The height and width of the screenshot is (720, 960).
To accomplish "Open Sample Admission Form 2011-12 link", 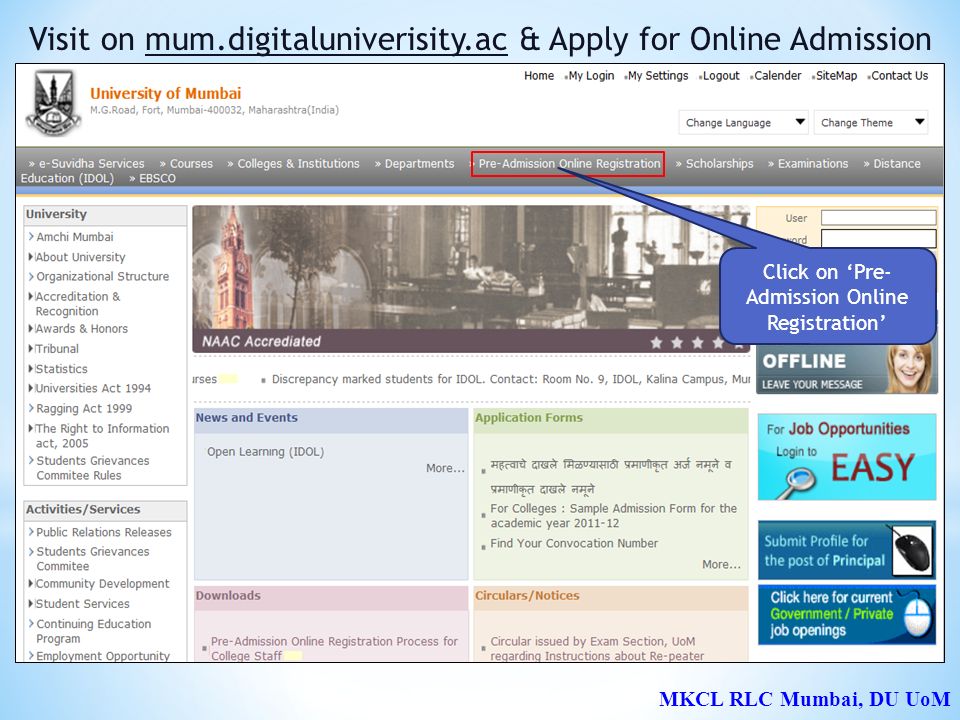I will click(x=613, y=516).
